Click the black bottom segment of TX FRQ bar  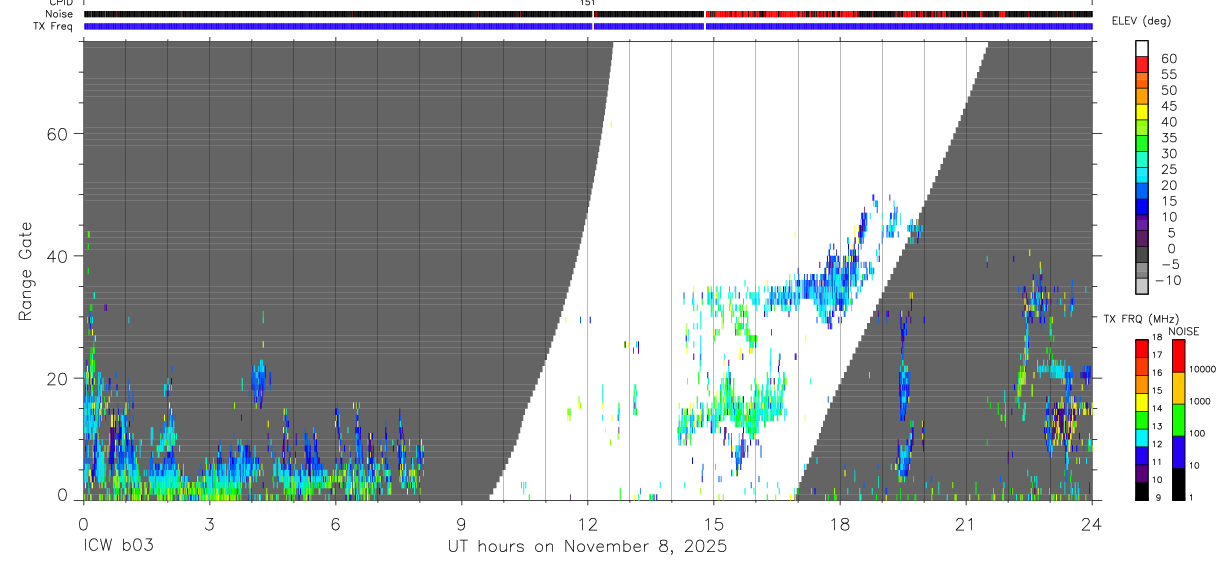tap(1142, 491)
